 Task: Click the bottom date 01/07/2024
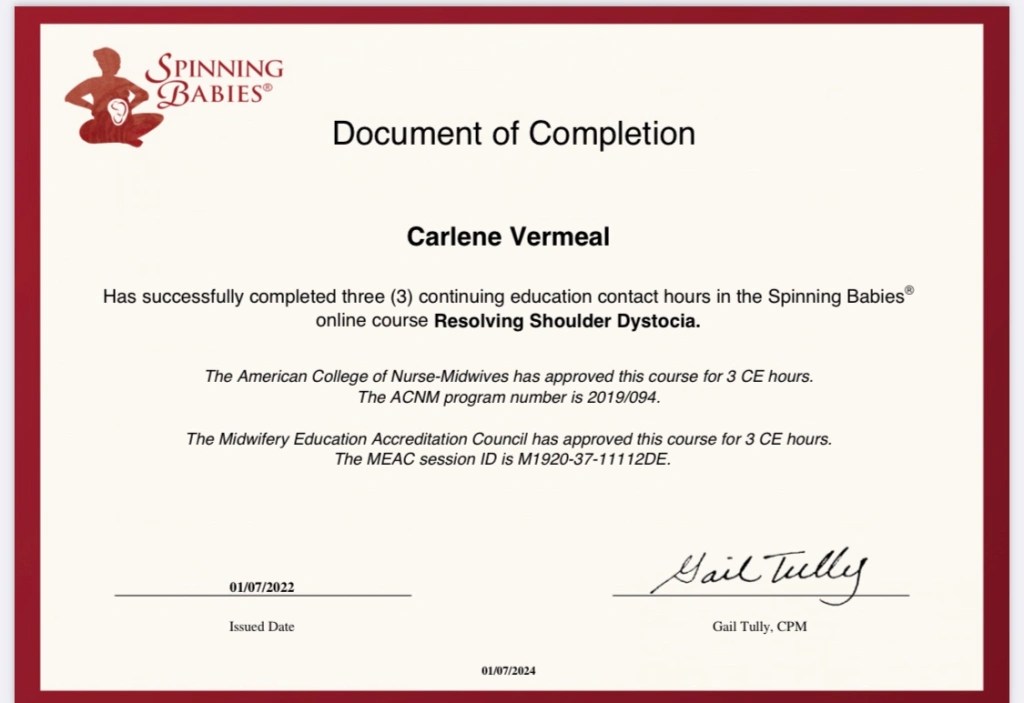[x=508, y=671]
